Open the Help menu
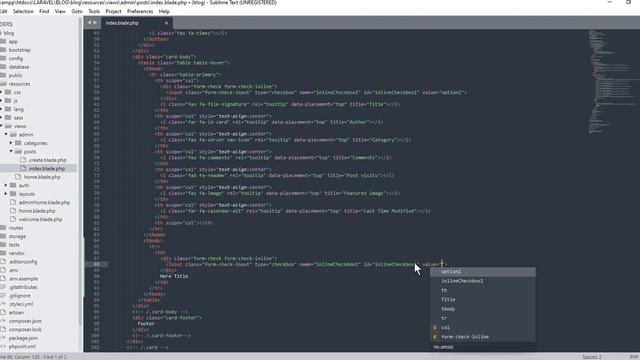The image size is (640, 360). click(x=164, y=11)
